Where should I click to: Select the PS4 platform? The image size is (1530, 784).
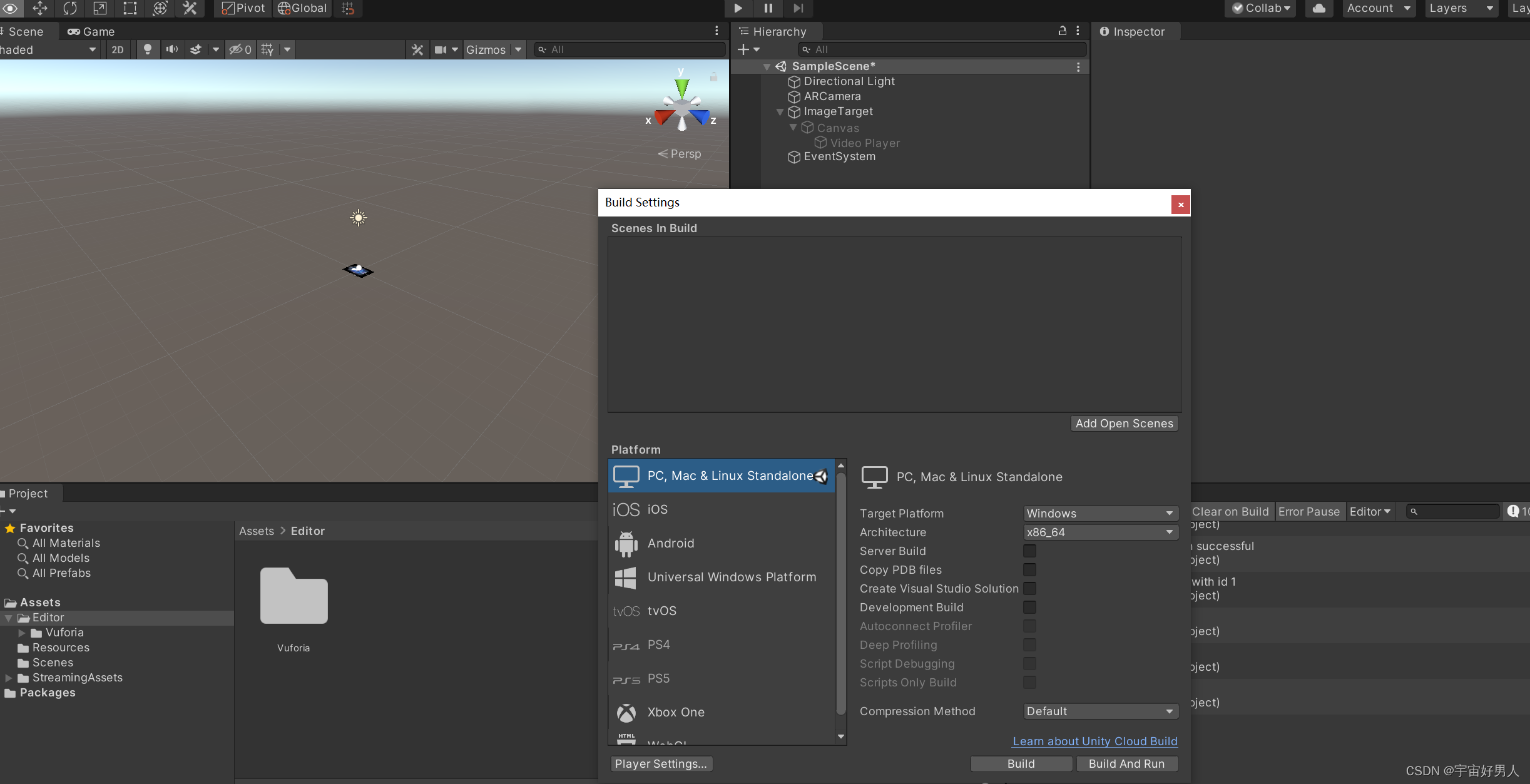coord(722,644)
